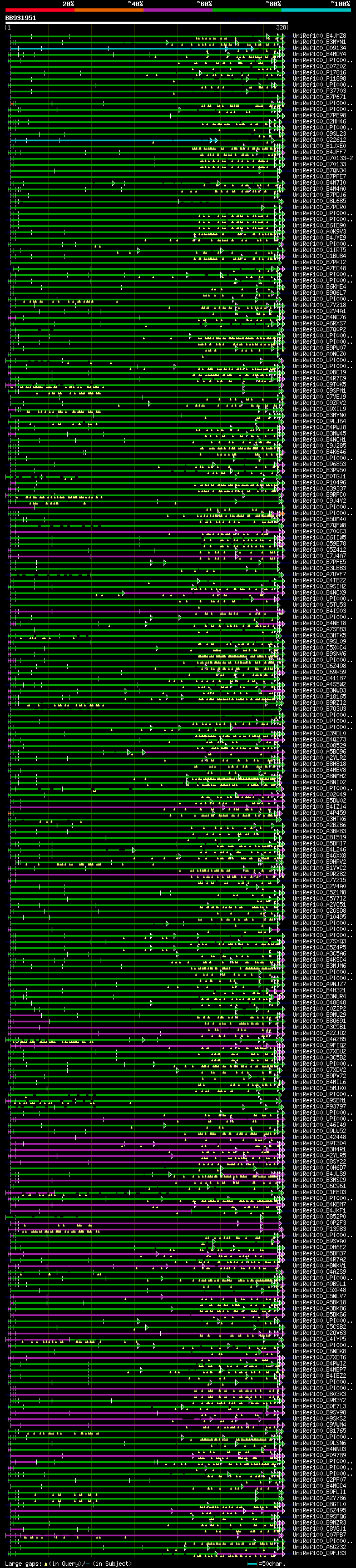Screen dimensions: 356x1568
Task: Click the label UniRef100_B7PE98
Action: click(x=319, y=115)
